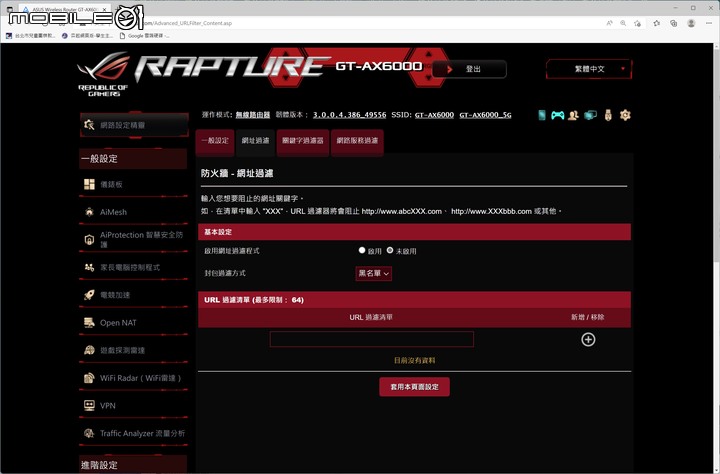The height and width of the screenshot is (474, 720).
Task: Open the guest network users icon
Action: pos(573,115)
